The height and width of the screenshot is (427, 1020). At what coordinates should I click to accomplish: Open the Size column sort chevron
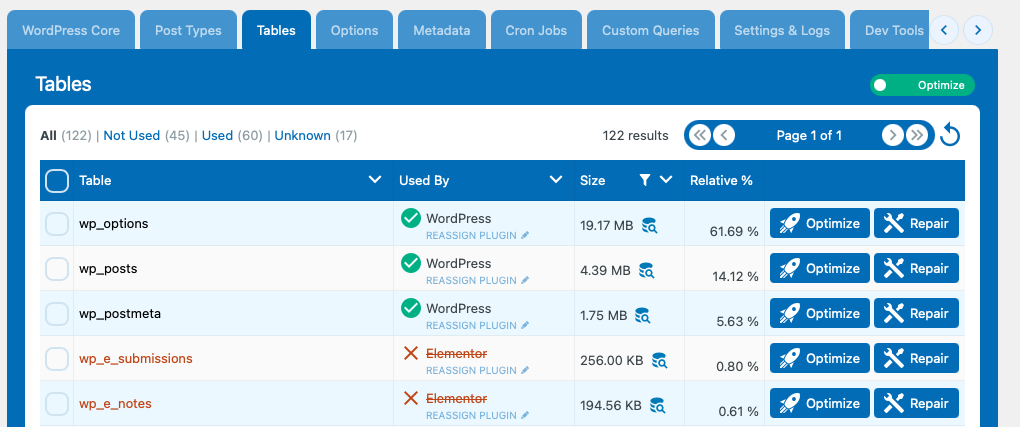coord(665,180)
